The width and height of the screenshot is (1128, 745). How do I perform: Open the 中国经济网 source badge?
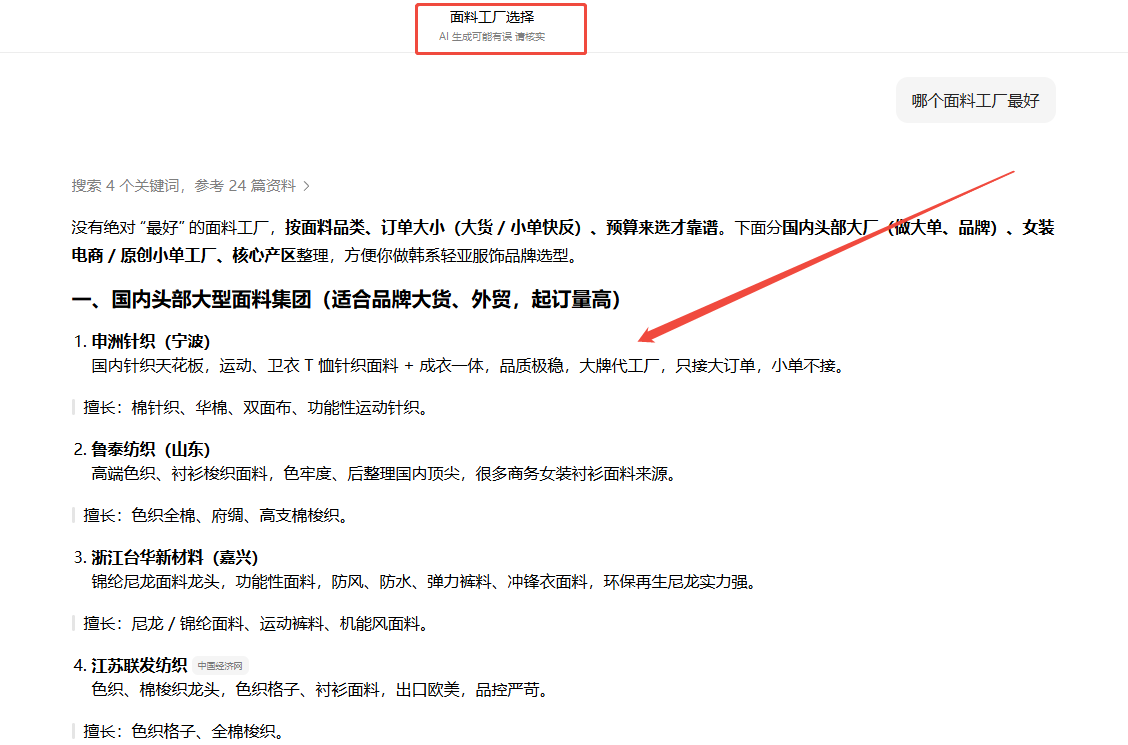point(220,666)
